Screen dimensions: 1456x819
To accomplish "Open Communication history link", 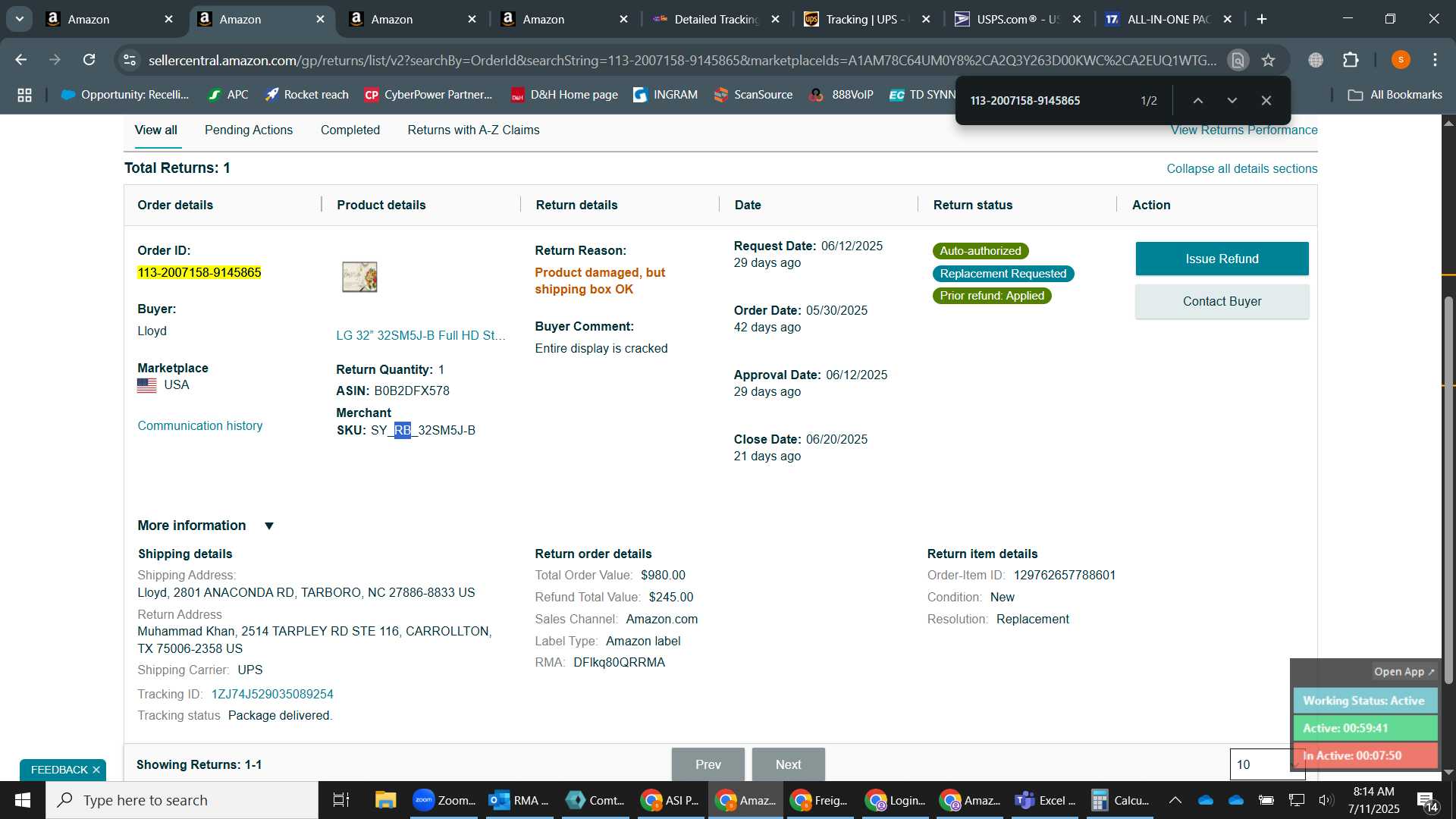I will click(x=200, y=426).
